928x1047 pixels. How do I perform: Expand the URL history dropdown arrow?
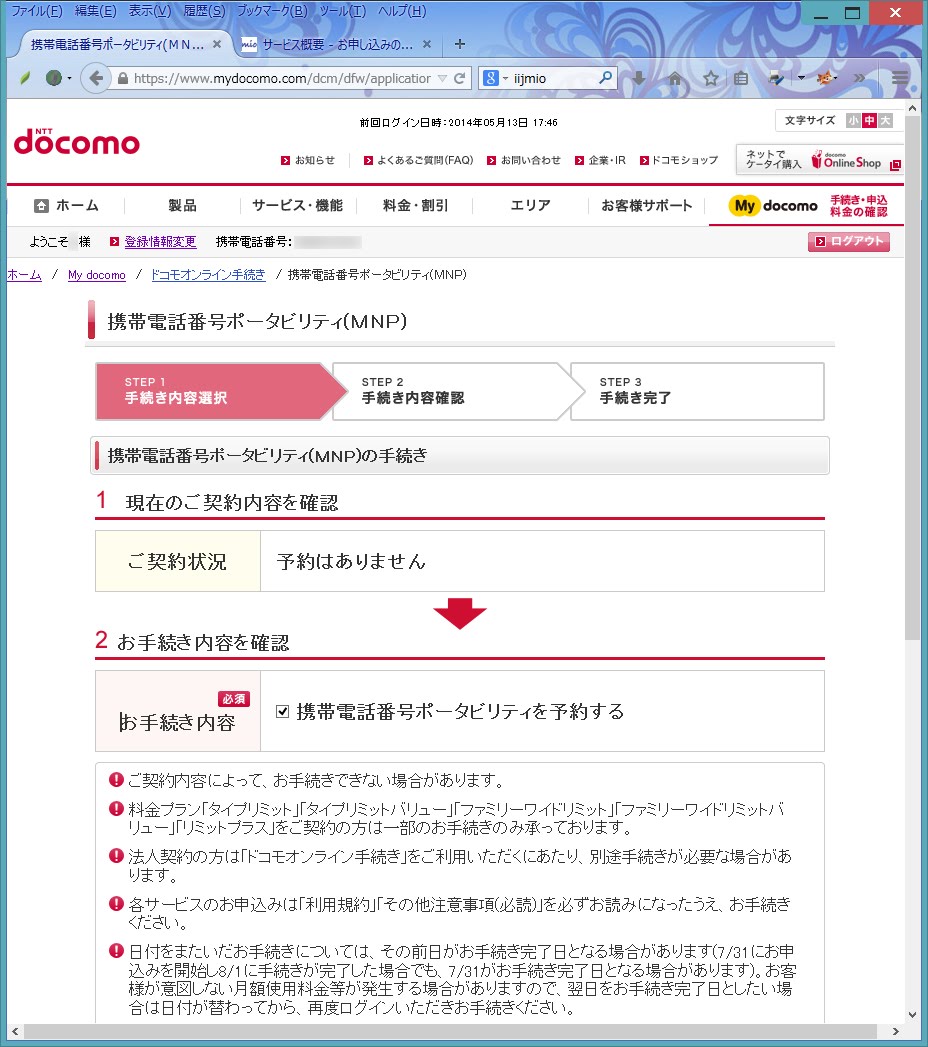point(442,78)
